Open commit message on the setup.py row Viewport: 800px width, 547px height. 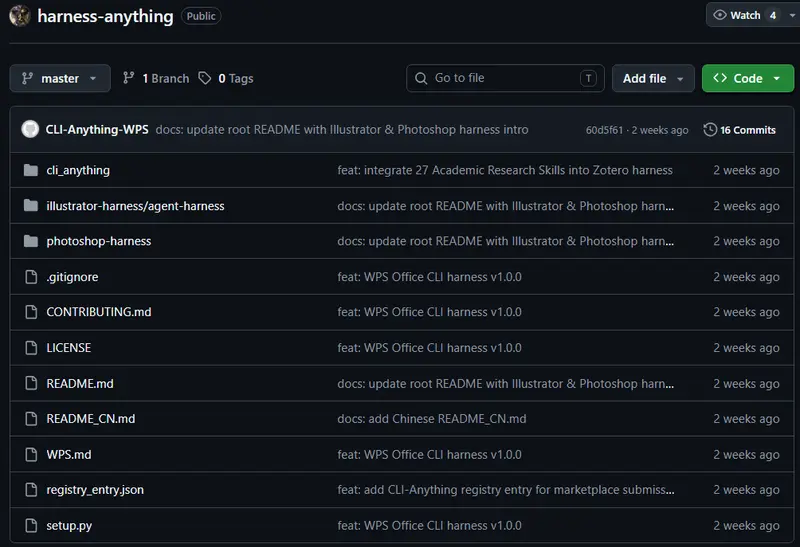tap(429, 525)
